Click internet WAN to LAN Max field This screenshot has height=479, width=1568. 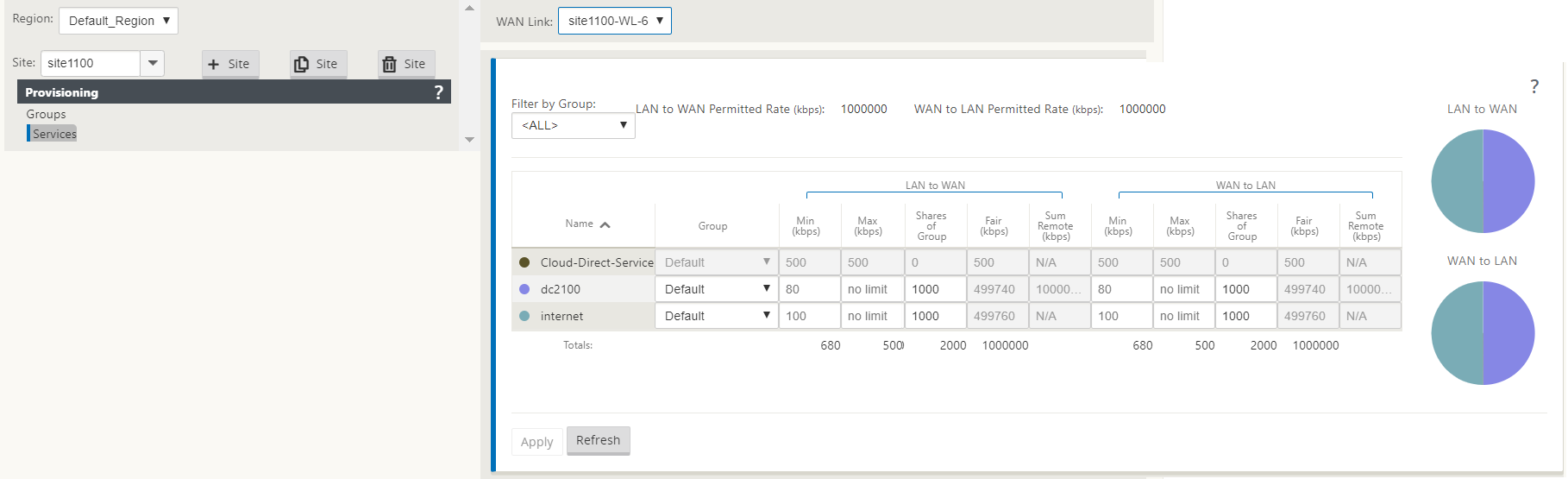coord(1184,316)
